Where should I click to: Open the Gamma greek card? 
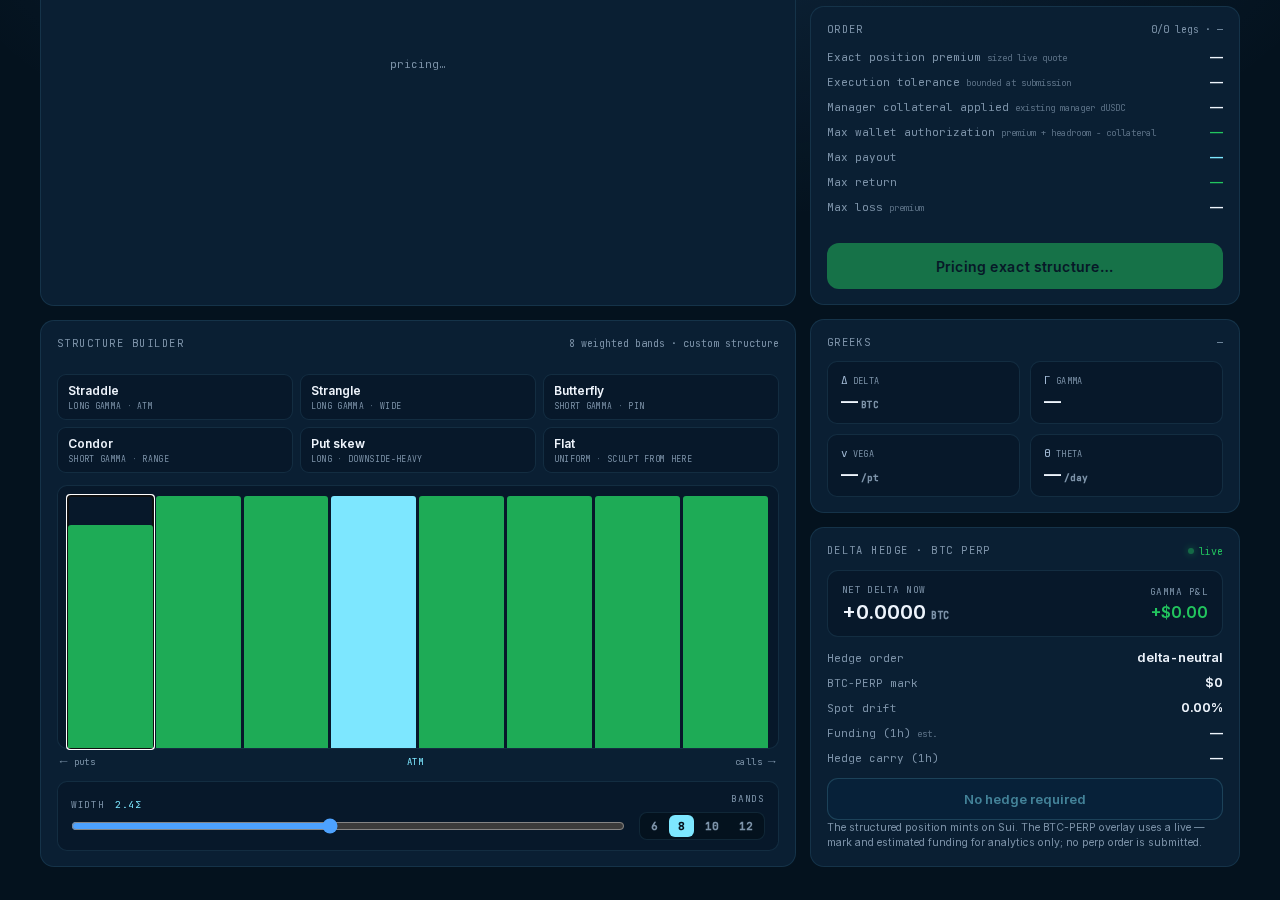(x=1126, y=392)
